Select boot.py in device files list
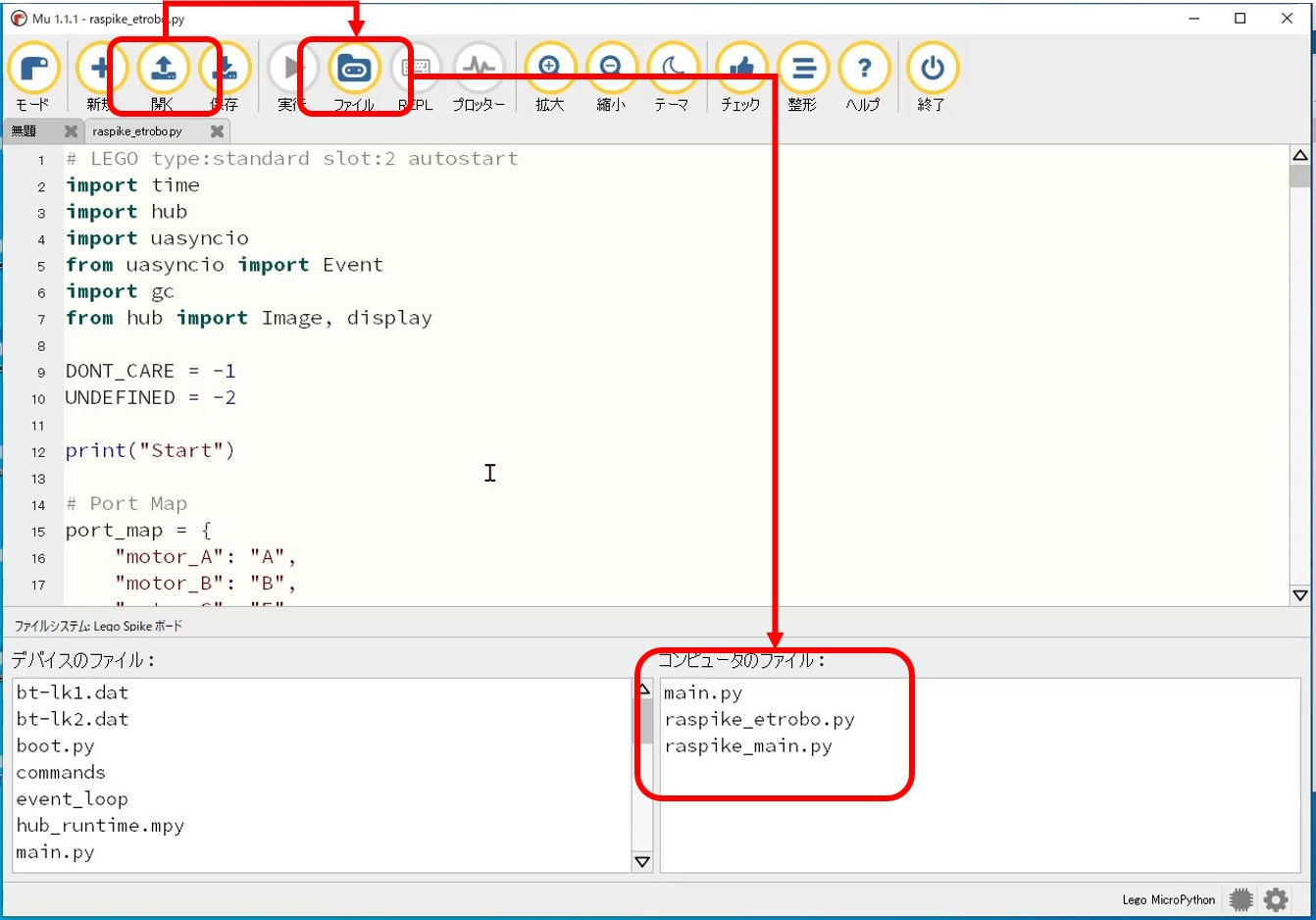1316x920 pixels. [x=55, y=745]
